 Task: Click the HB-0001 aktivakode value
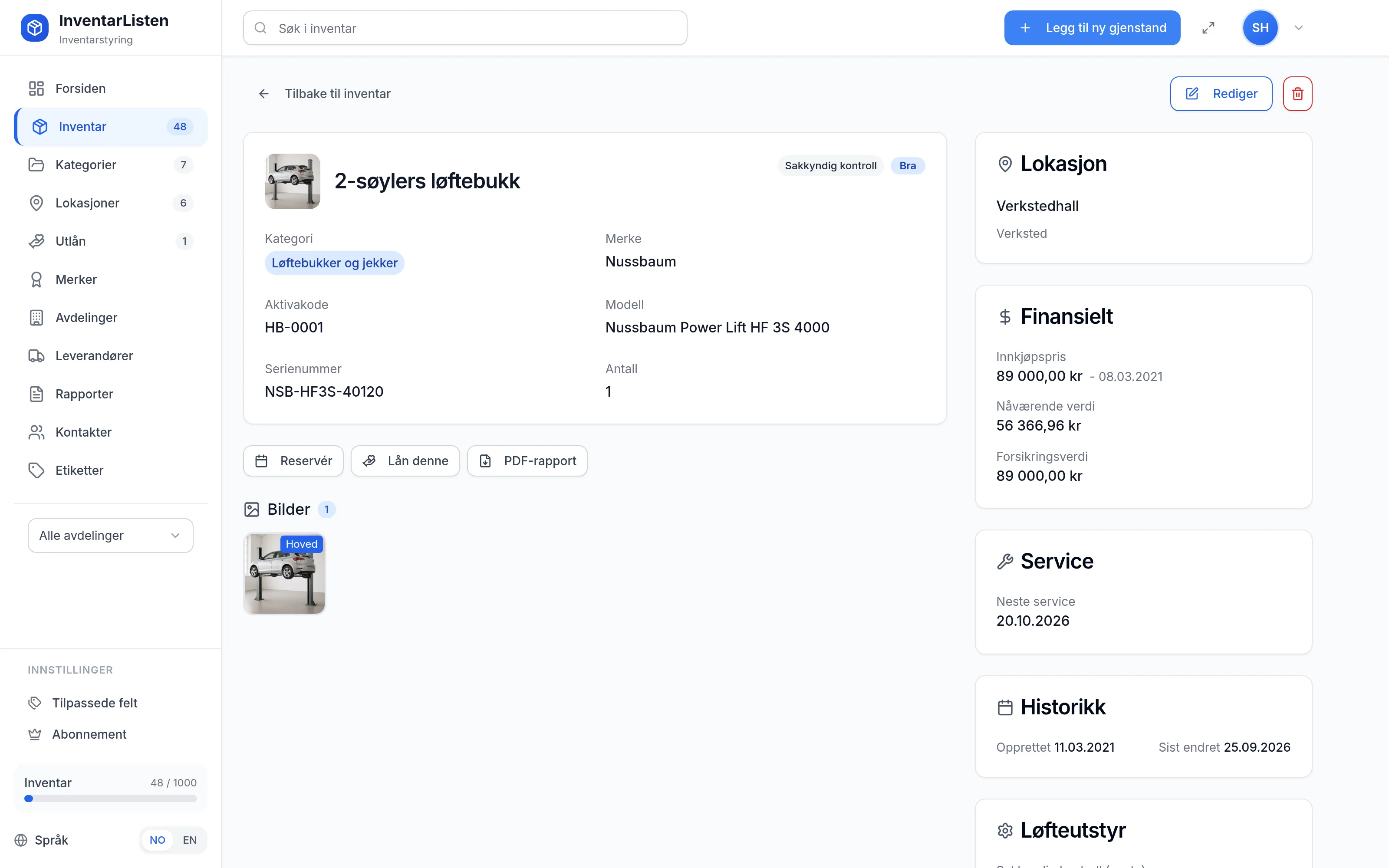click(294, 327)
